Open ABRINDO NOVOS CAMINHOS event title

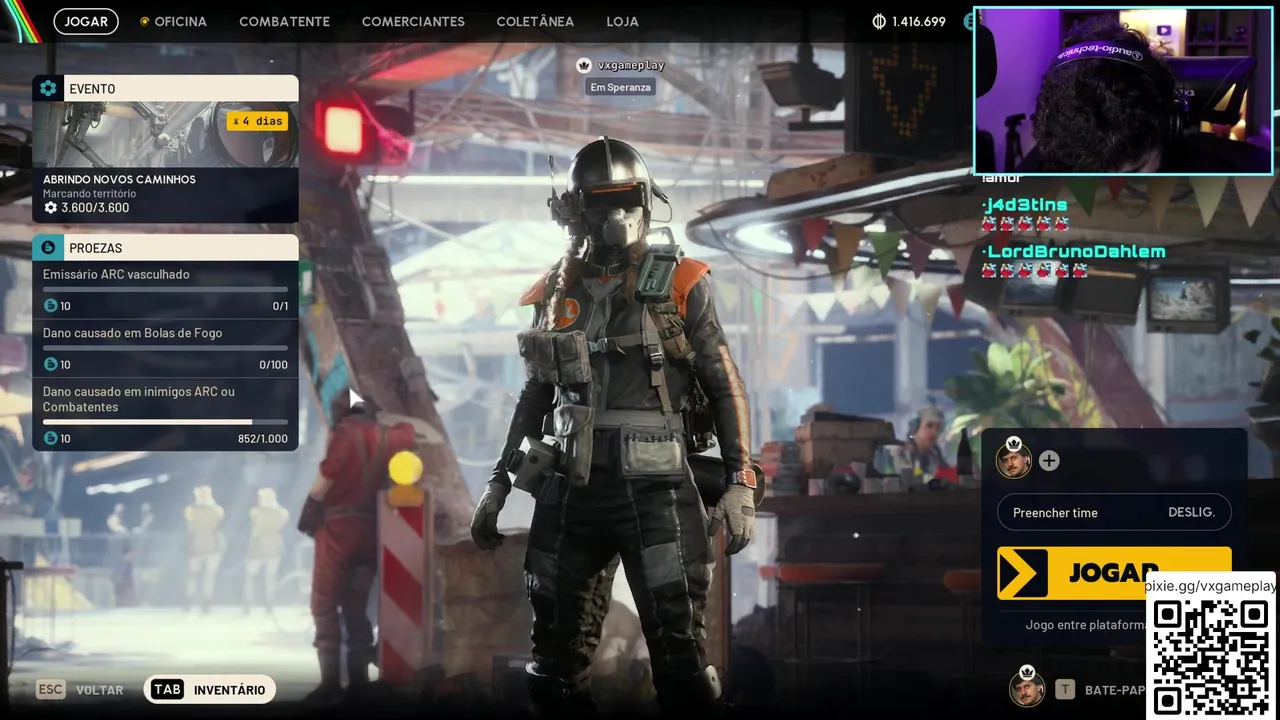119,180
